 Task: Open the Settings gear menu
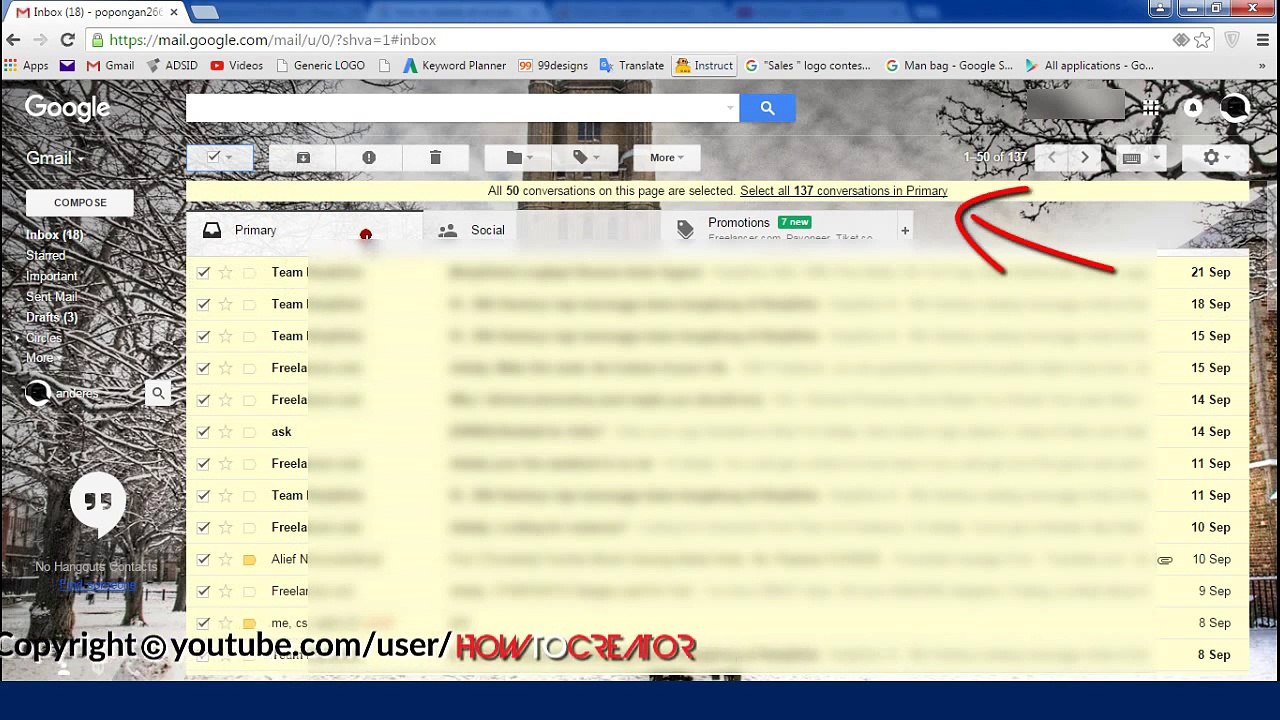(x=1215, y=158)
